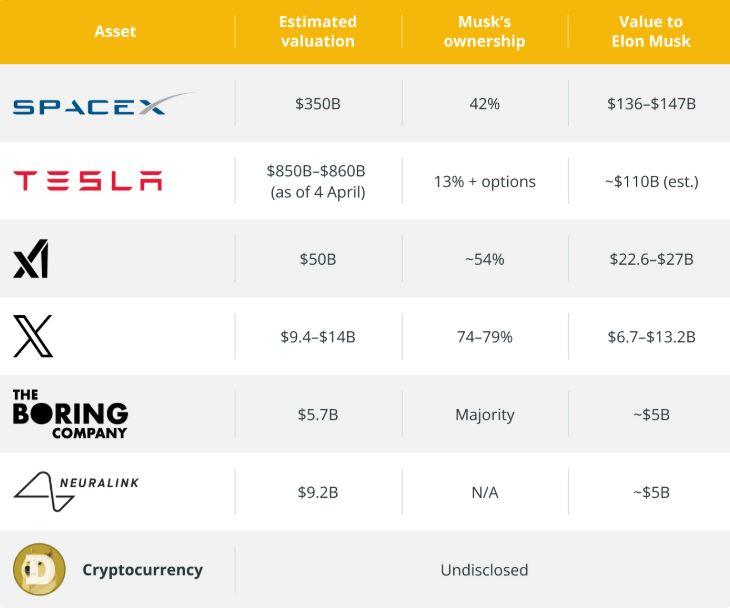
Task: Click the Neuralink logo
Action: [76, 491]
